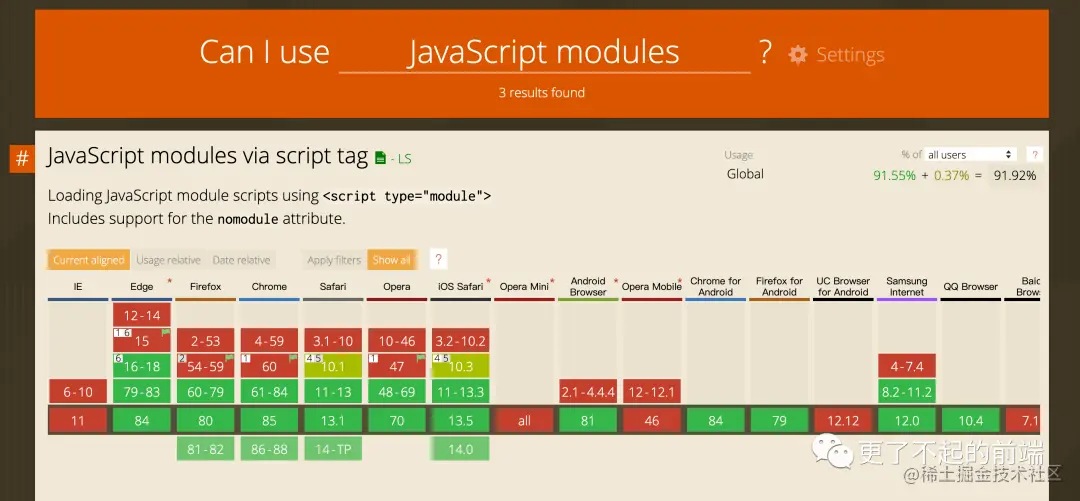Click the Firefox for Android header

[779, 287]
